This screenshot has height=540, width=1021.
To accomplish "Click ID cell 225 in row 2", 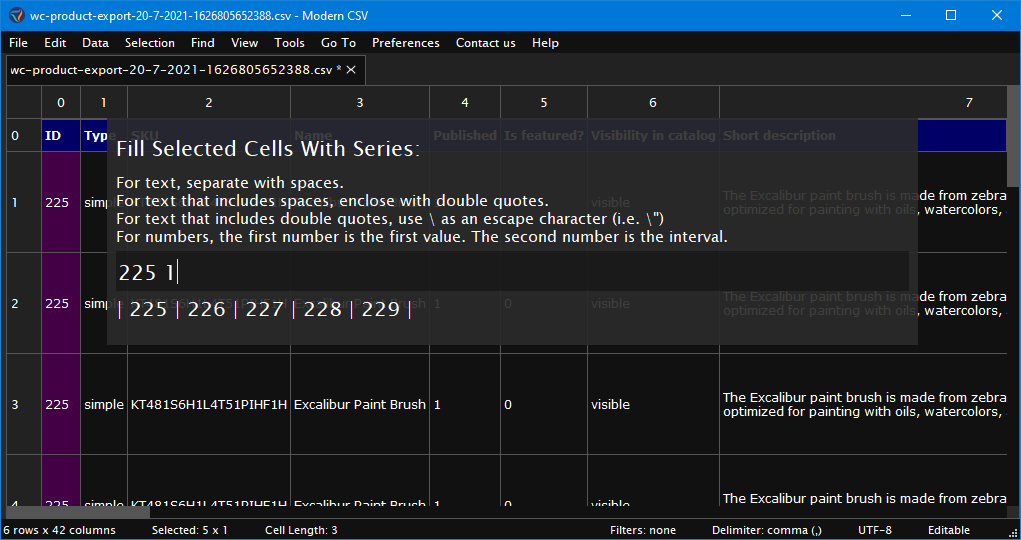I will [x=61, y=304].
